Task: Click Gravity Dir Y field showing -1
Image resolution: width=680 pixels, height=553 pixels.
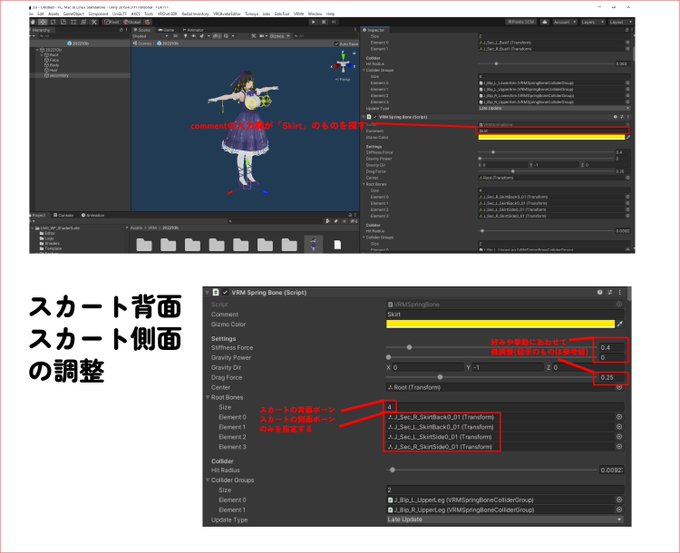Action: point(507,367)
